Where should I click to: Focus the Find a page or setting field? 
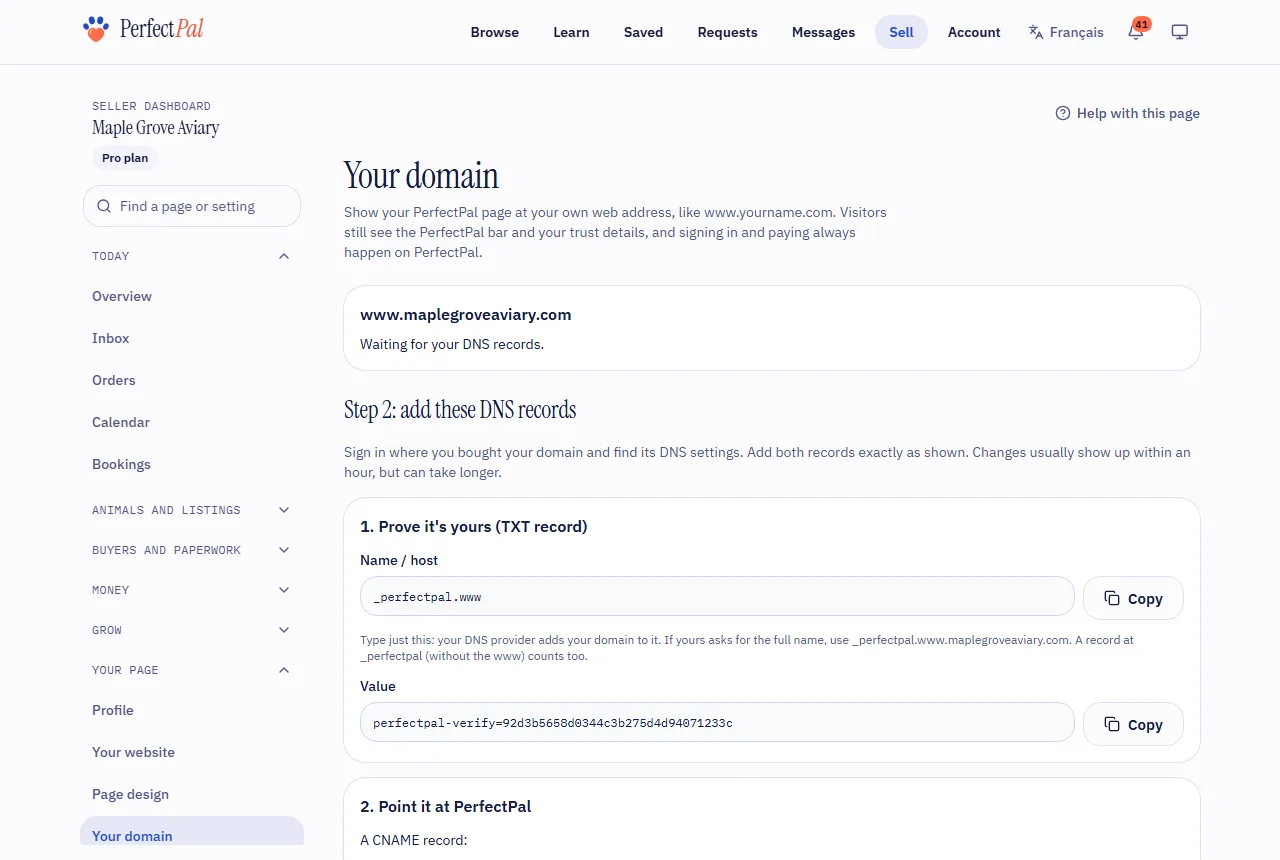click(x=192, y=206)
